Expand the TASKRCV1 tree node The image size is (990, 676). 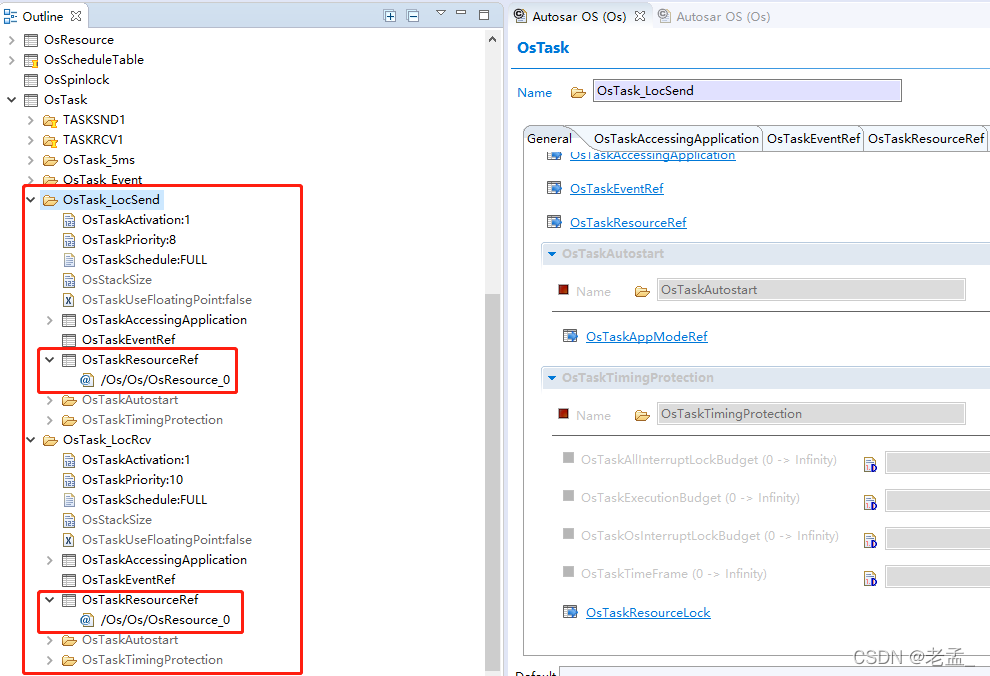[x=30, y=140]
